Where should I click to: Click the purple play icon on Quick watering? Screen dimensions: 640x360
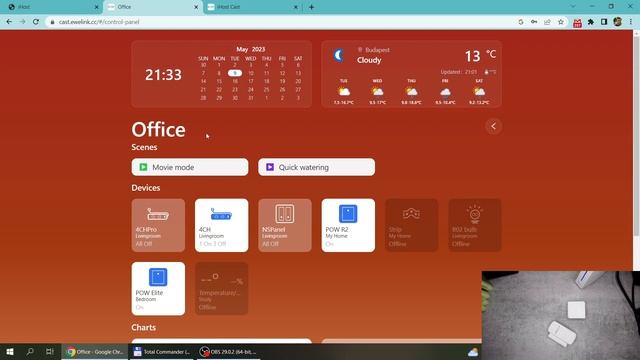coord(270,167)
